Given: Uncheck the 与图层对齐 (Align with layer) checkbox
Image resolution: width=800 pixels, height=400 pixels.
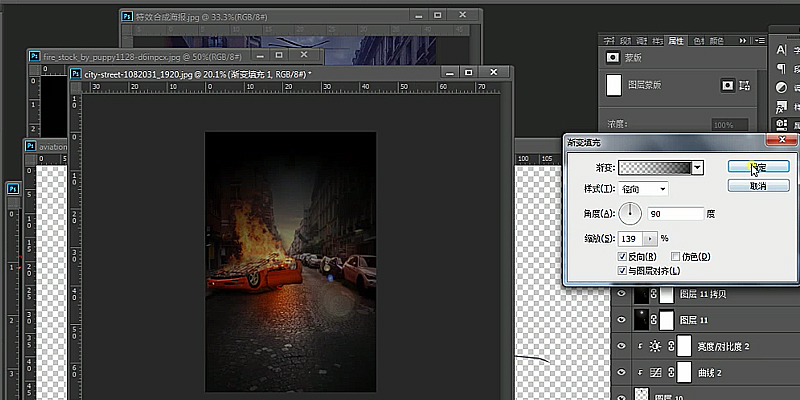Looking at the screenshot, I should (x=622, y=271).
